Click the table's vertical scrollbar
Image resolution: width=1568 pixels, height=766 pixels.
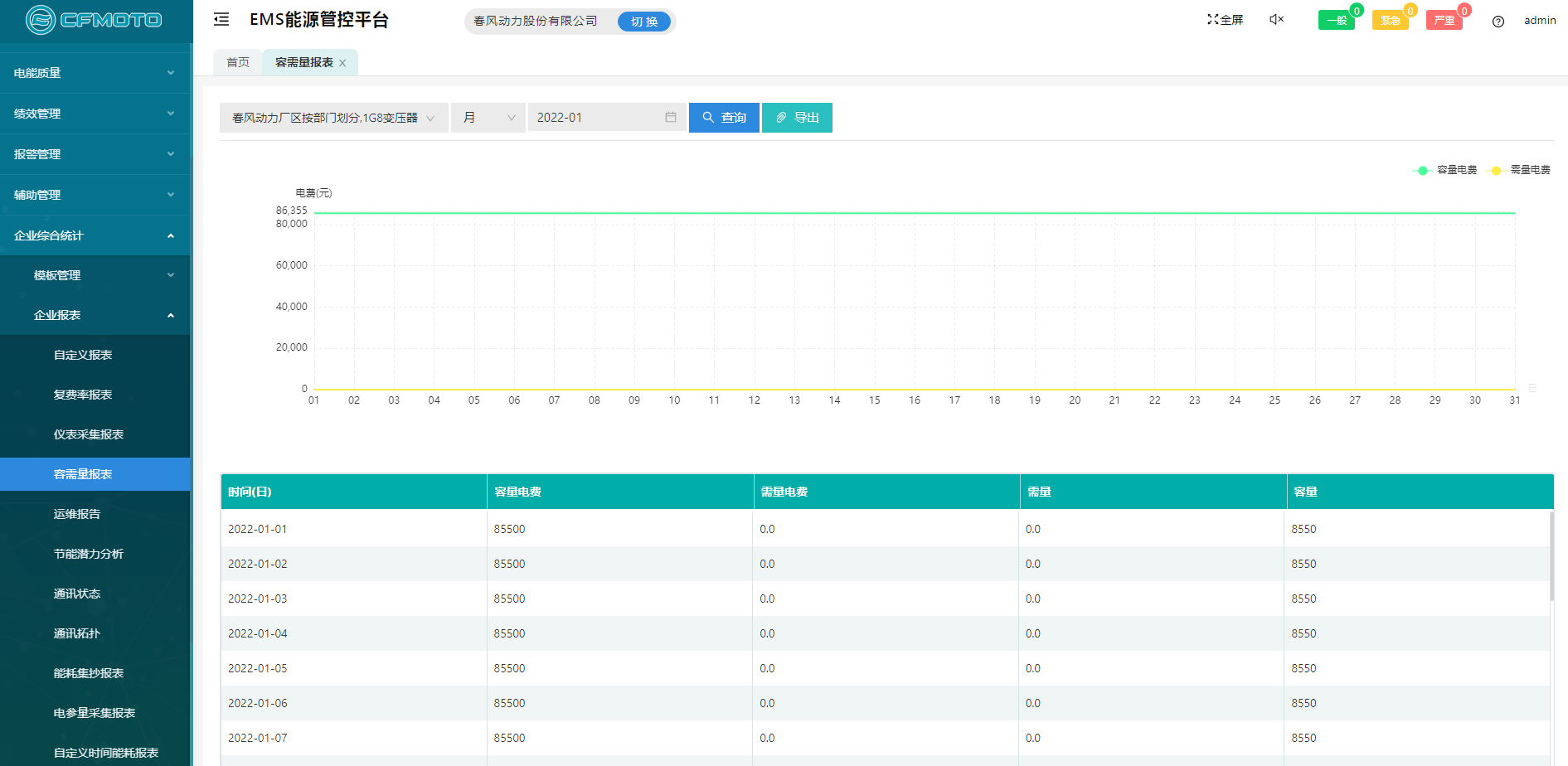(1551, 555)
